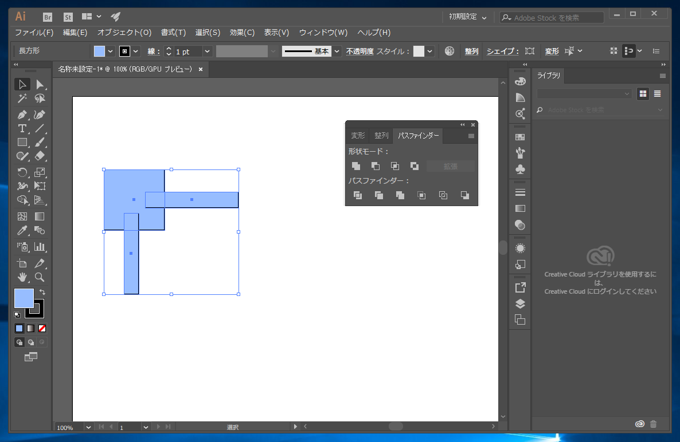Select the Lasso tool
Screen dimensions: 680x442
(39, 98)
